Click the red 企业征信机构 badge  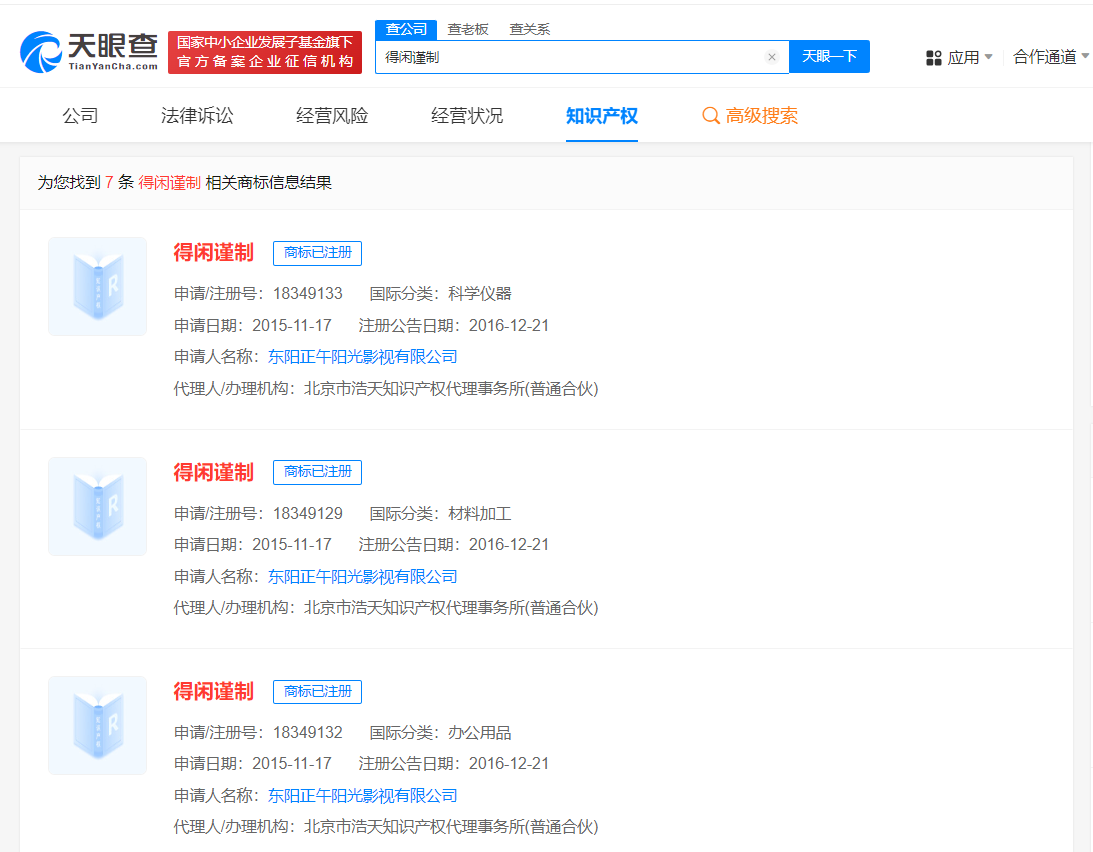(263, 48)
